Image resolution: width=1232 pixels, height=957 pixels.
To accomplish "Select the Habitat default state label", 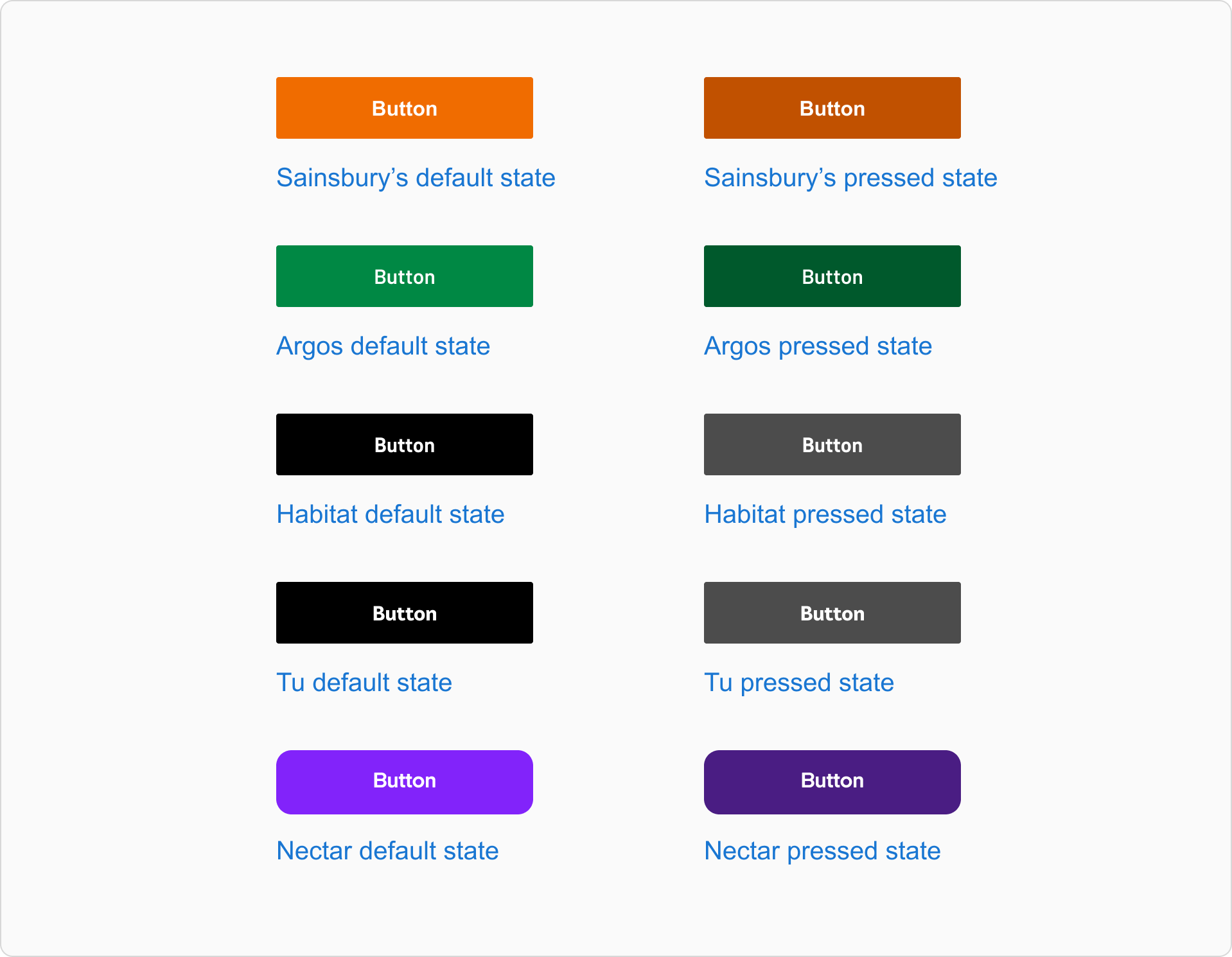I will click(x=390, y=514).
